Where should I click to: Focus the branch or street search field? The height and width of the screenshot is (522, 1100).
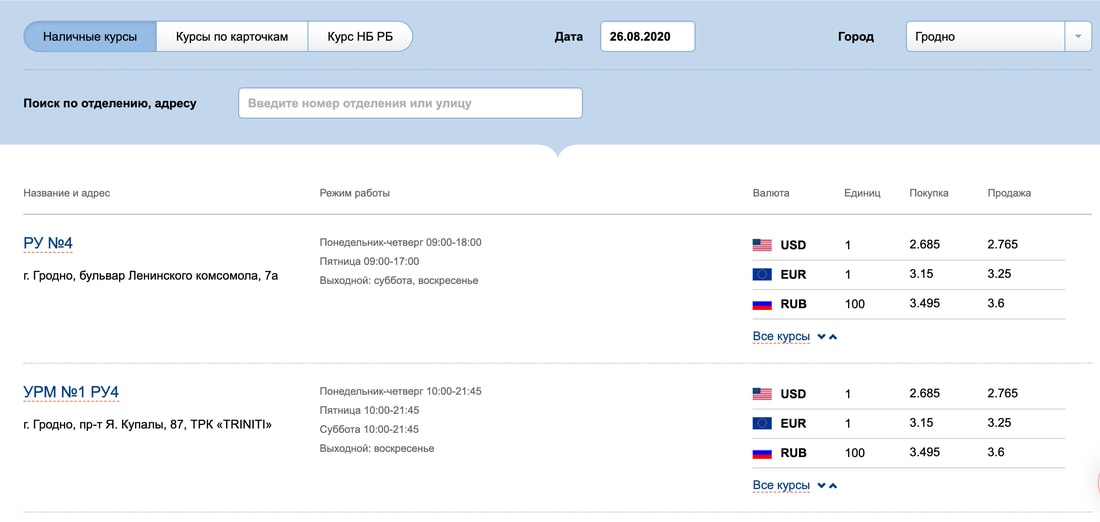tap(410, 103)
